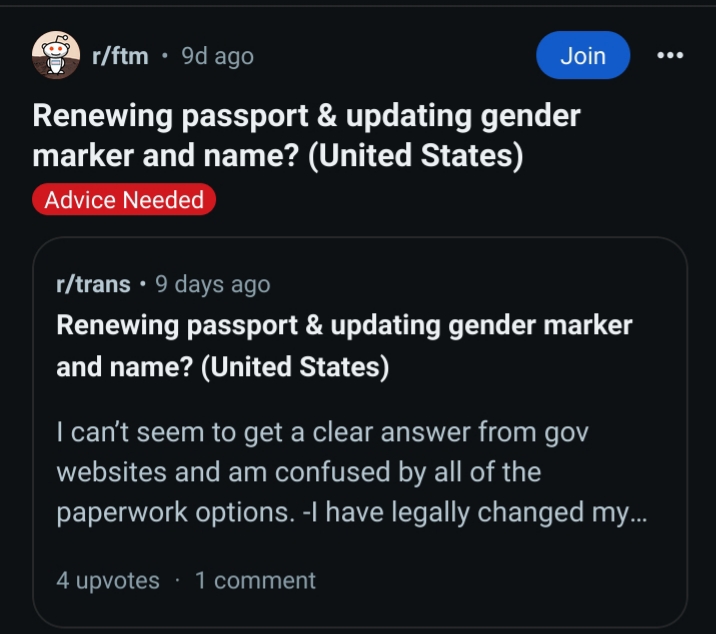Select the 'I can't seem to get' line

point(322,432)
